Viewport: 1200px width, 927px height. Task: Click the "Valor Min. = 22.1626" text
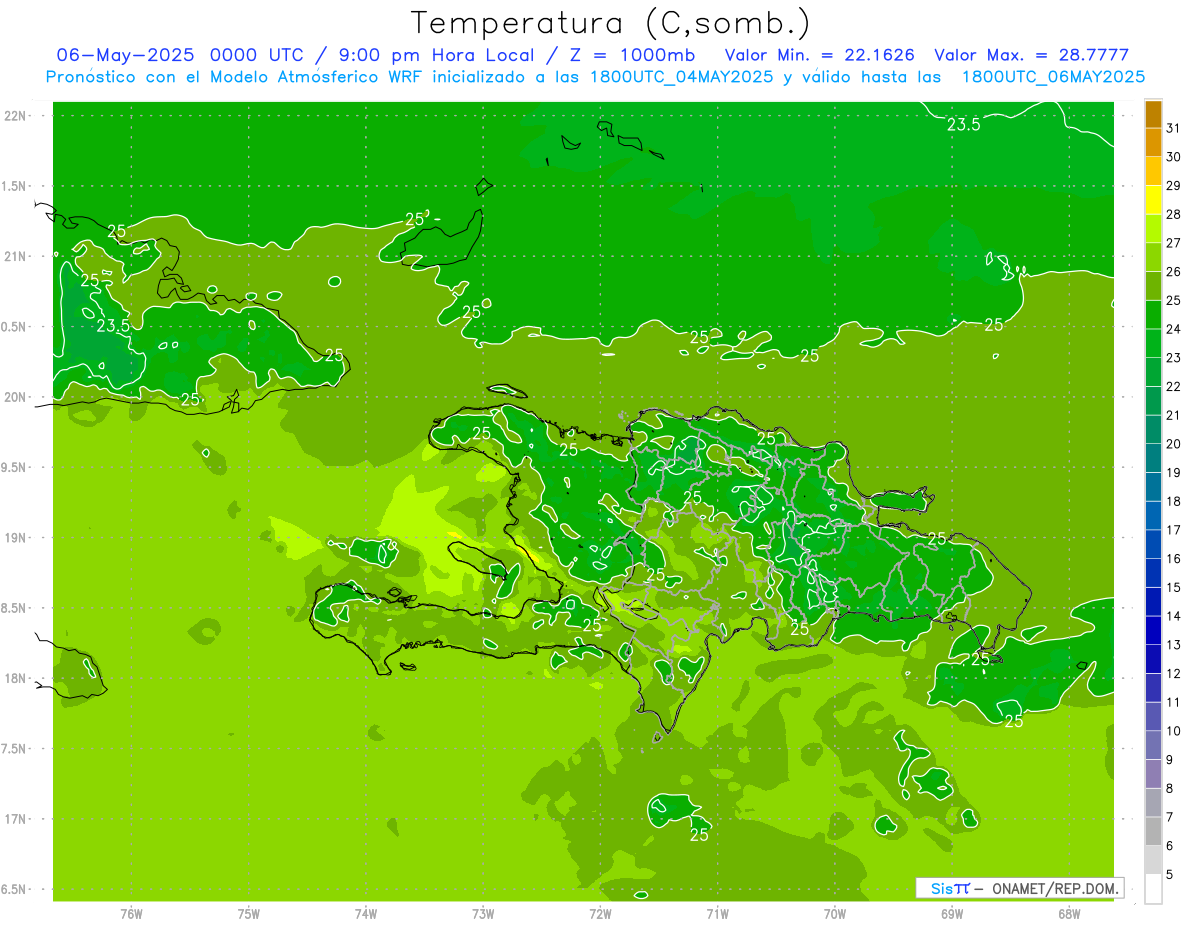[819, 54]
